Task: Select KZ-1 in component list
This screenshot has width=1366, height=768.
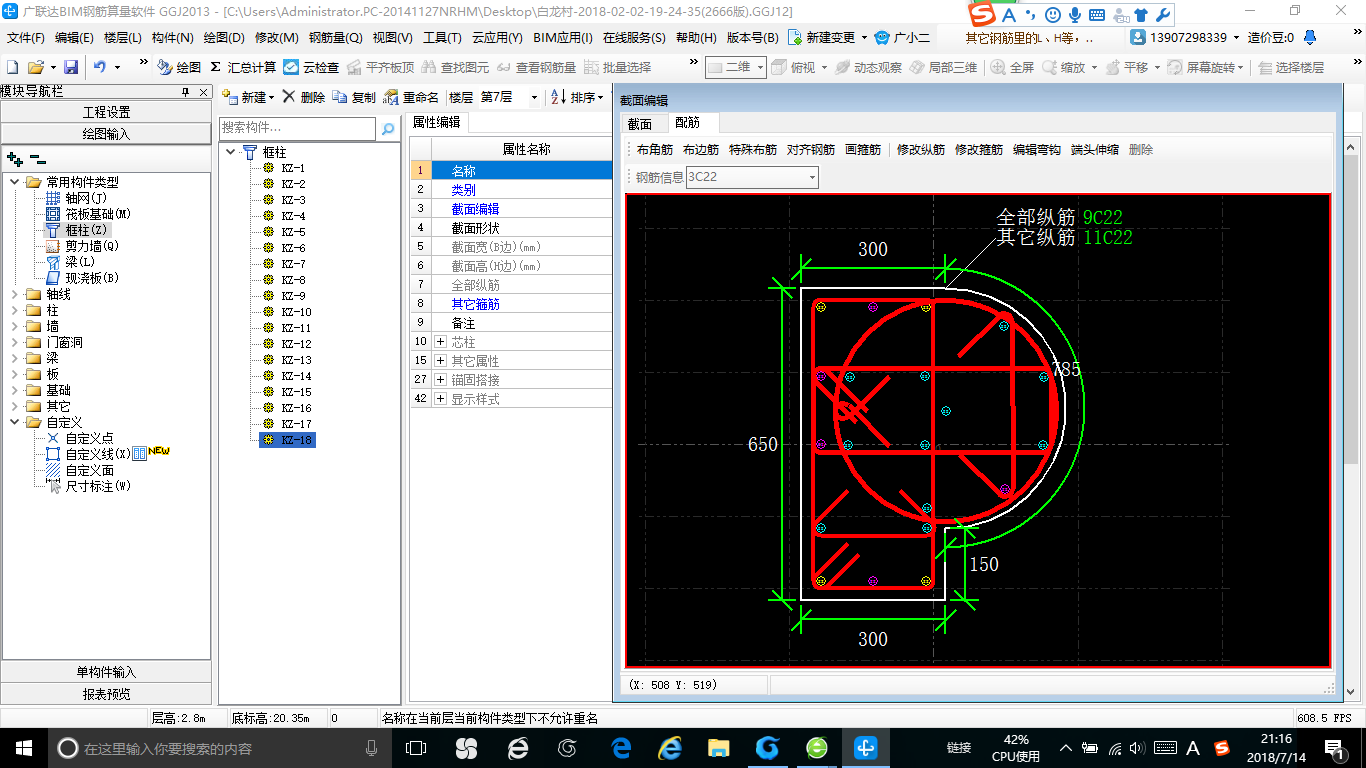Action: coord(293,168)
